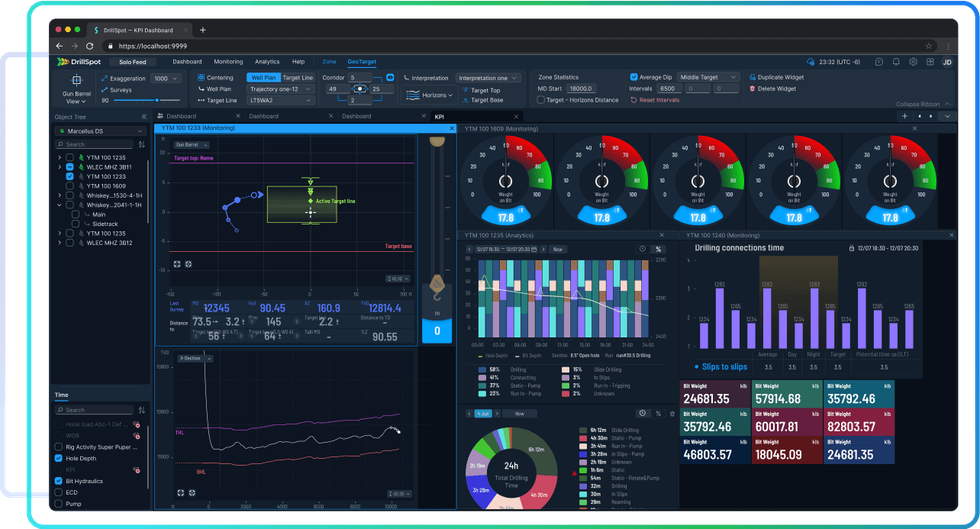Open the Analytics menu

point(267,62)
